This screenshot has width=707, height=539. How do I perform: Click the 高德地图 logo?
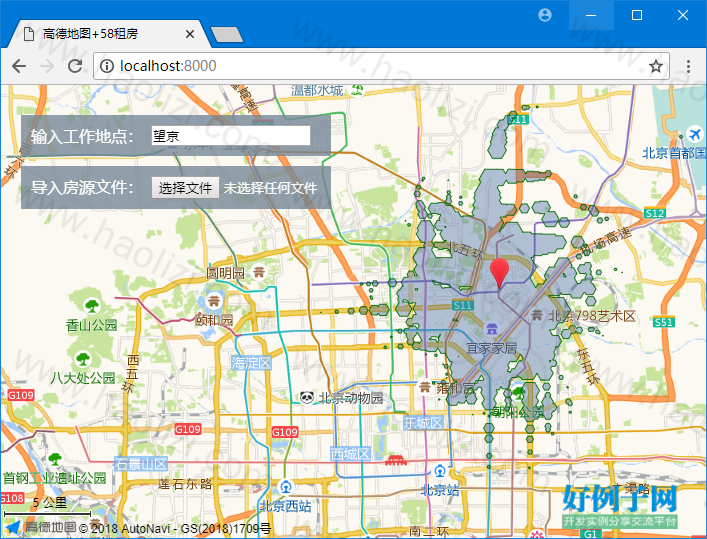tap(40, 527)
